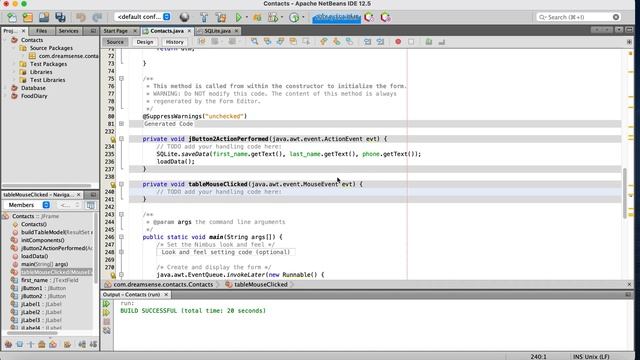This screenshot has height=360, width=640.
Task: Toggle Show Fields filter in Navigator
Action: coord(19,344)
